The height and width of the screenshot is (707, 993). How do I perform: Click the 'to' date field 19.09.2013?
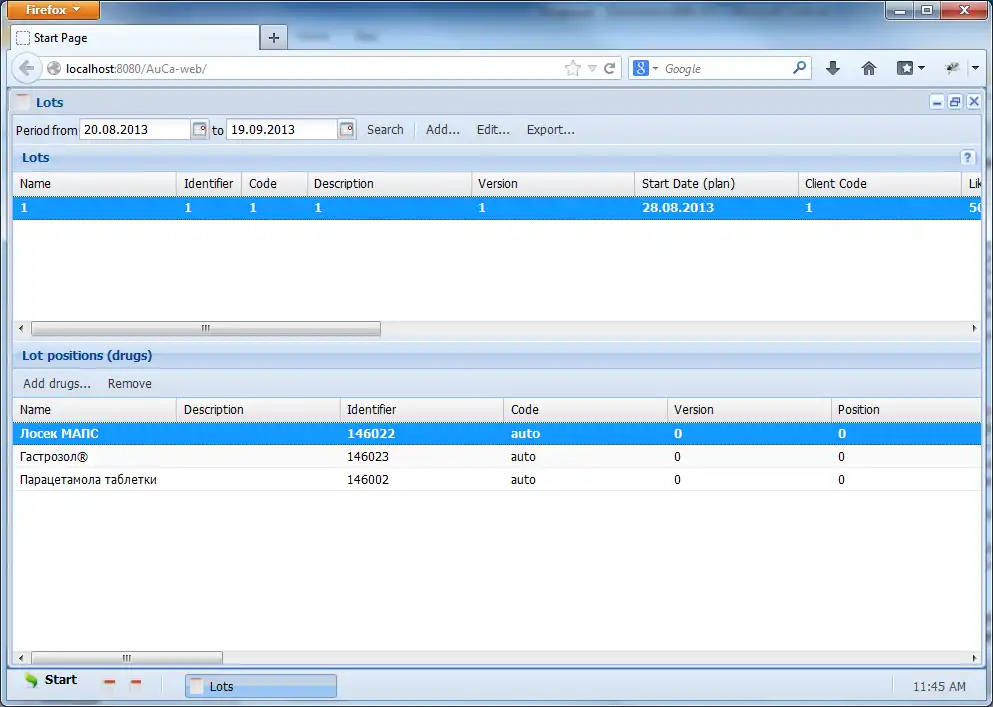(282, 129)
